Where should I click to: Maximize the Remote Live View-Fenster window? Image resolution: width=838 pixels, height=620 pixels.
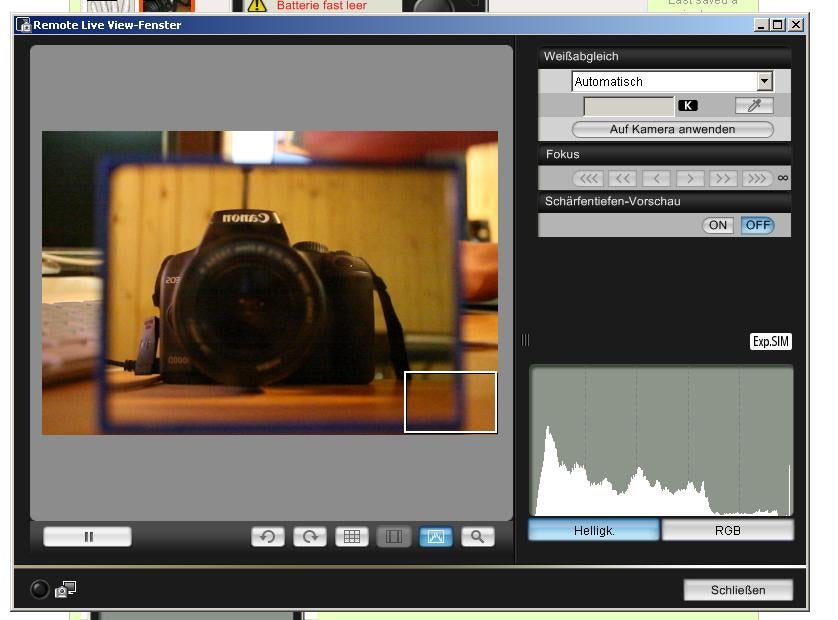778,25
